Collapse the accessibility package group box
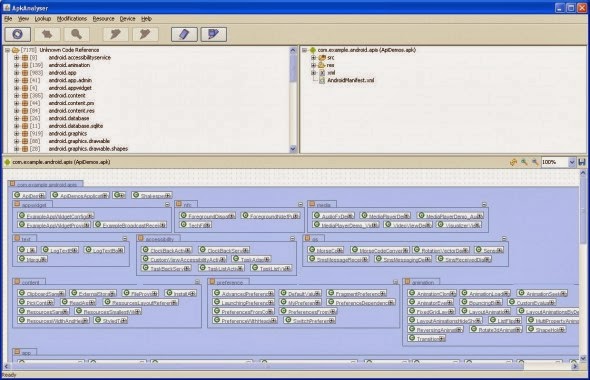Screen dimensions: 590x380 (x=292, y=239)
